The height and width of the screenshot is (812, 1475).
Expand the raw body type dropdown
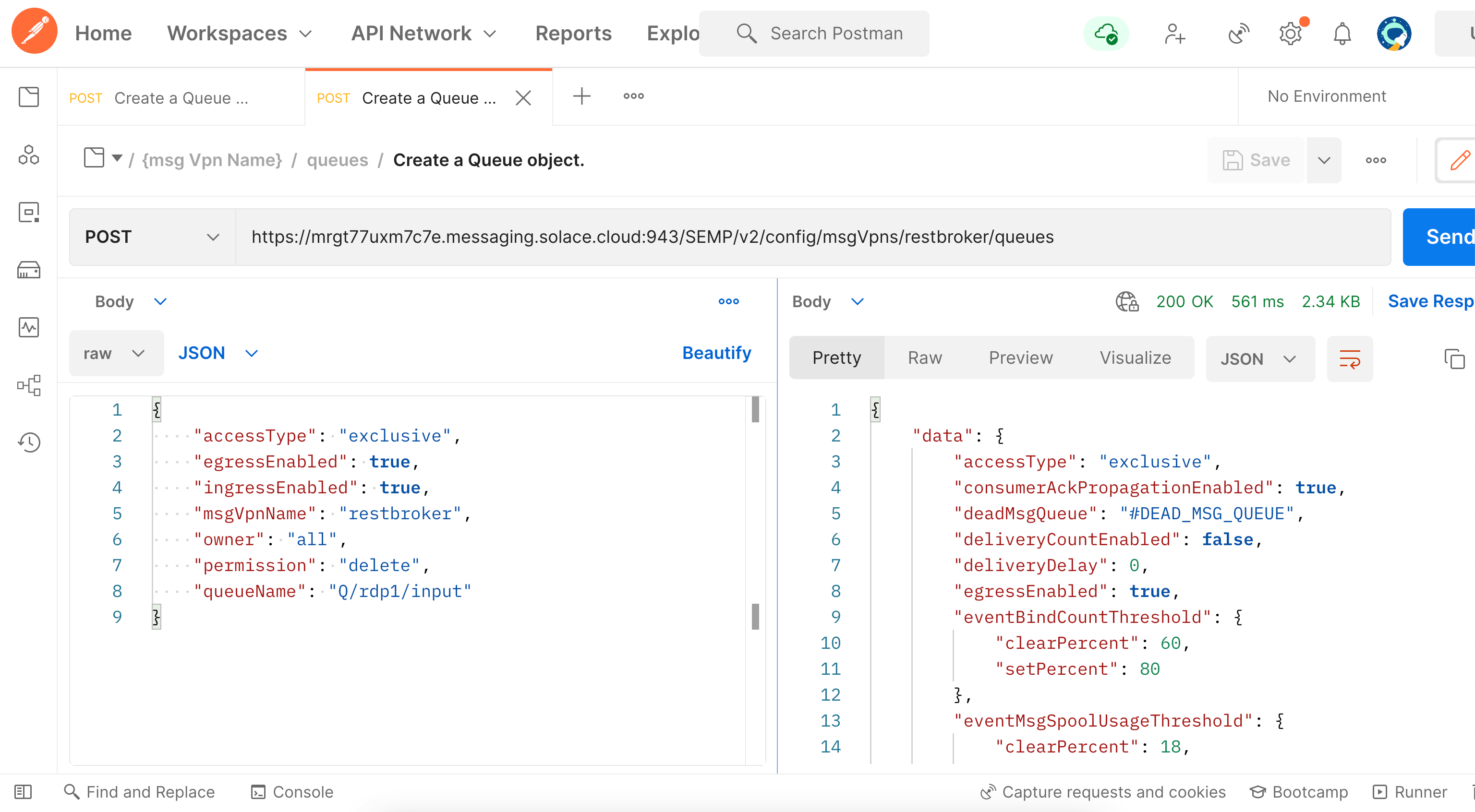tap(115, 353)
